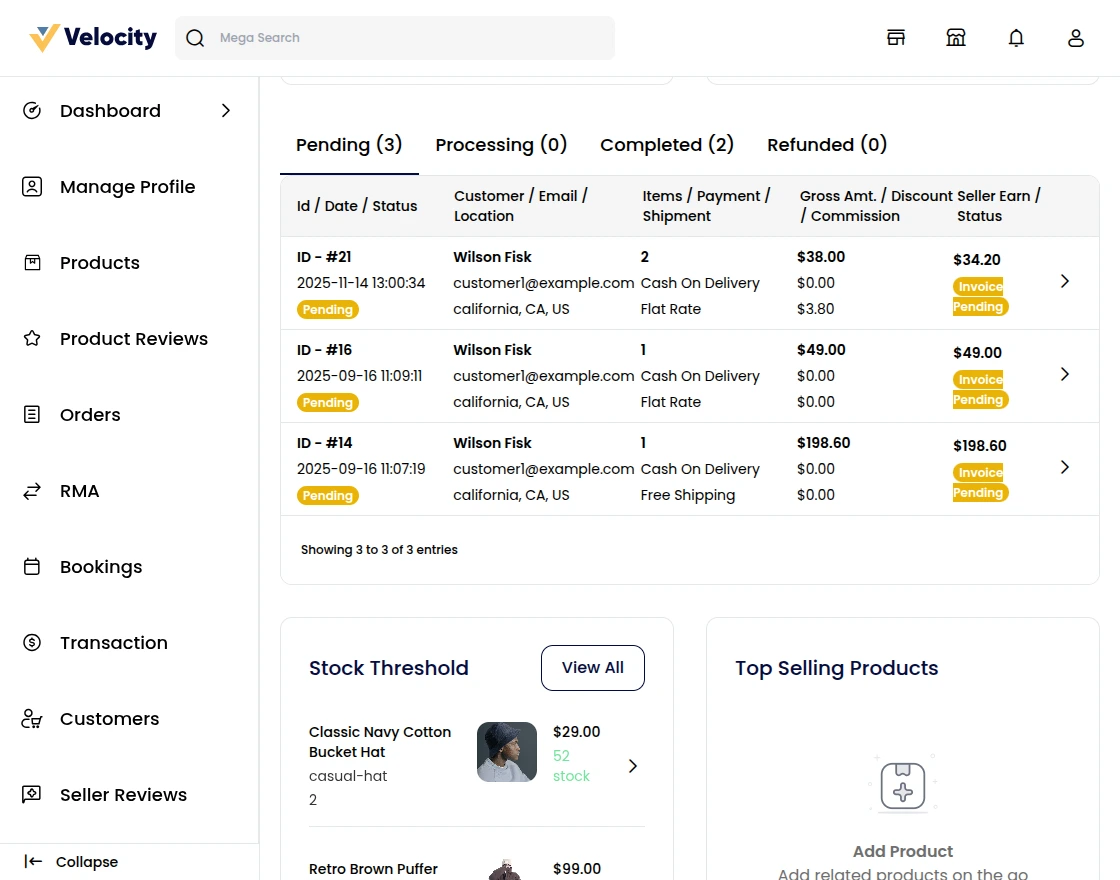Expand order ID #21 row arrow
The image size is (1120, 880).
coord(1065,282)
